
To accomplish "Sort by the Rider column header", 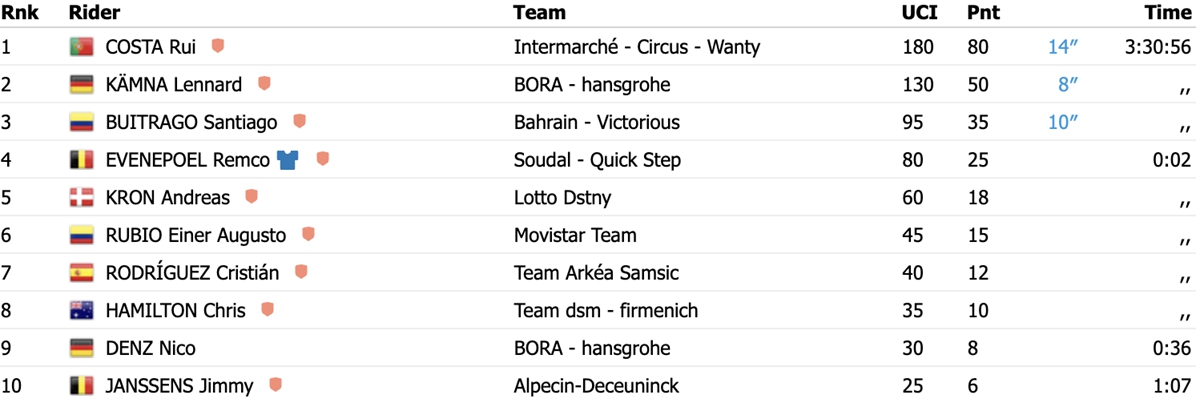I will pos(95,13).
